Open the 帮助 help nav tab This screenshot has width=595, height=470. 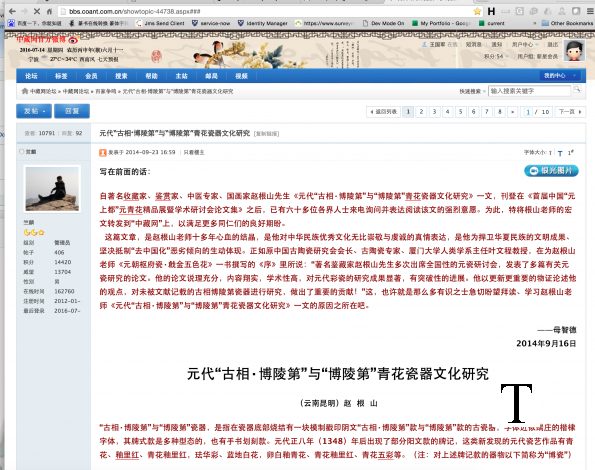click(151, 76)
